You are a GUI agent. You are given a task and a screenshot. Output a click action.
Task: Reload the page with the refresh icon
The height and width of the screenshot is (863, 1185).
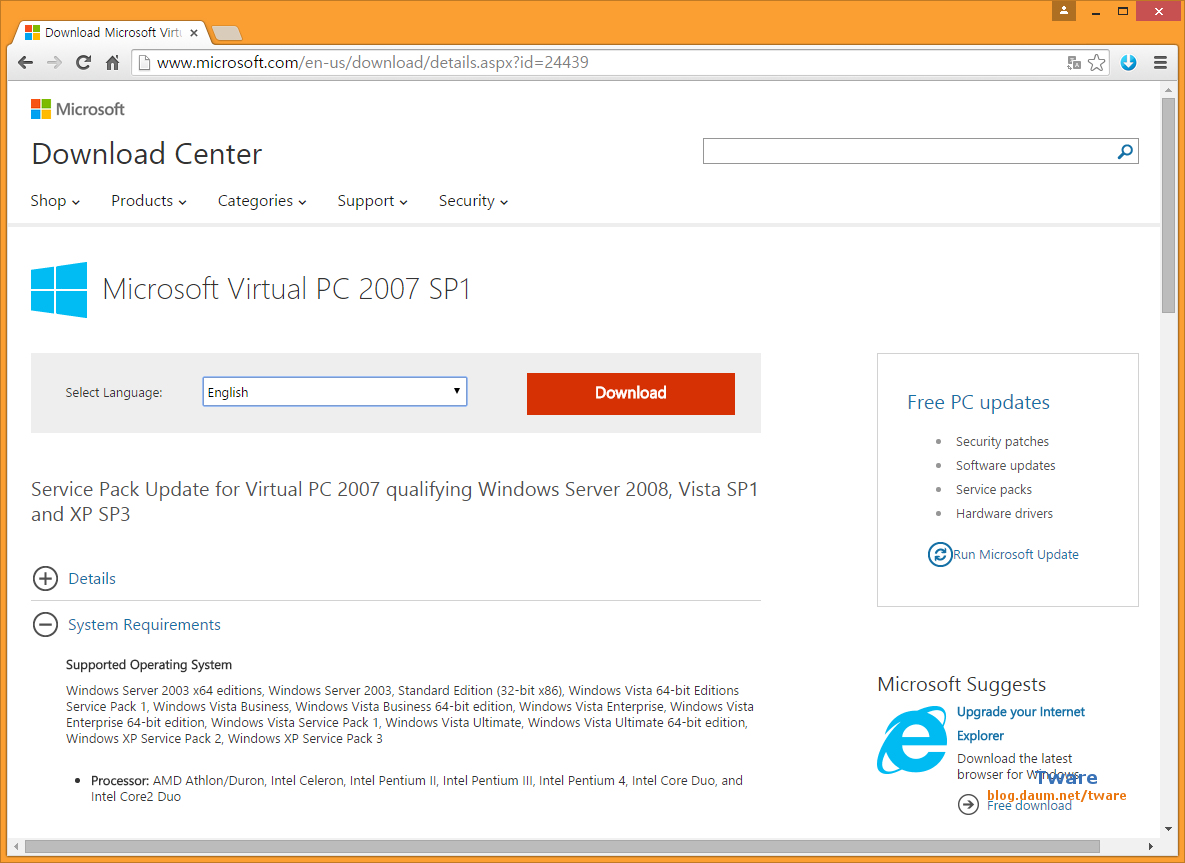pos(83,63)
